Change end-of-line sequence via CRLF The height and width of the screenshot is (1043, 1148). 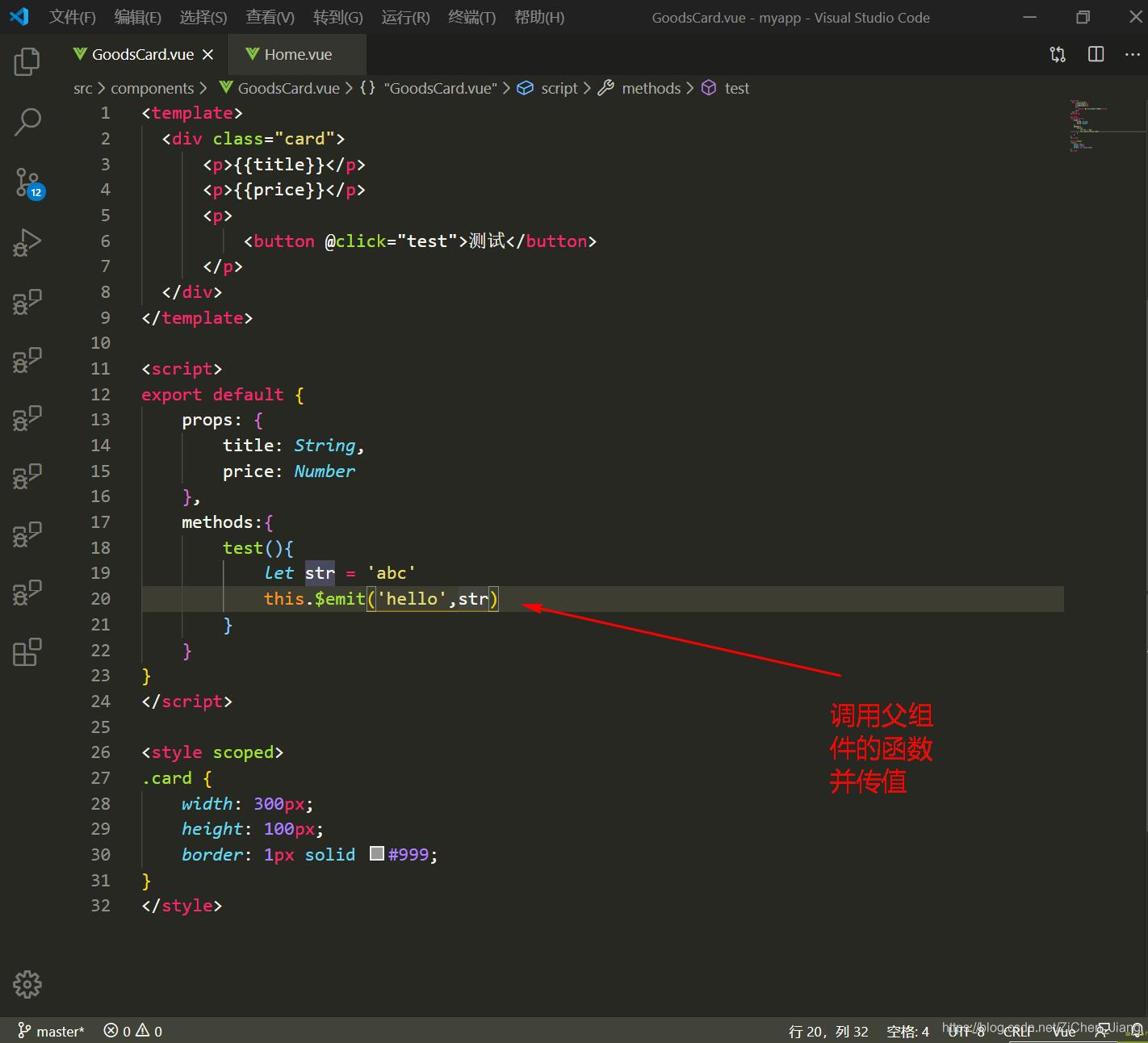(1017, 1031)
